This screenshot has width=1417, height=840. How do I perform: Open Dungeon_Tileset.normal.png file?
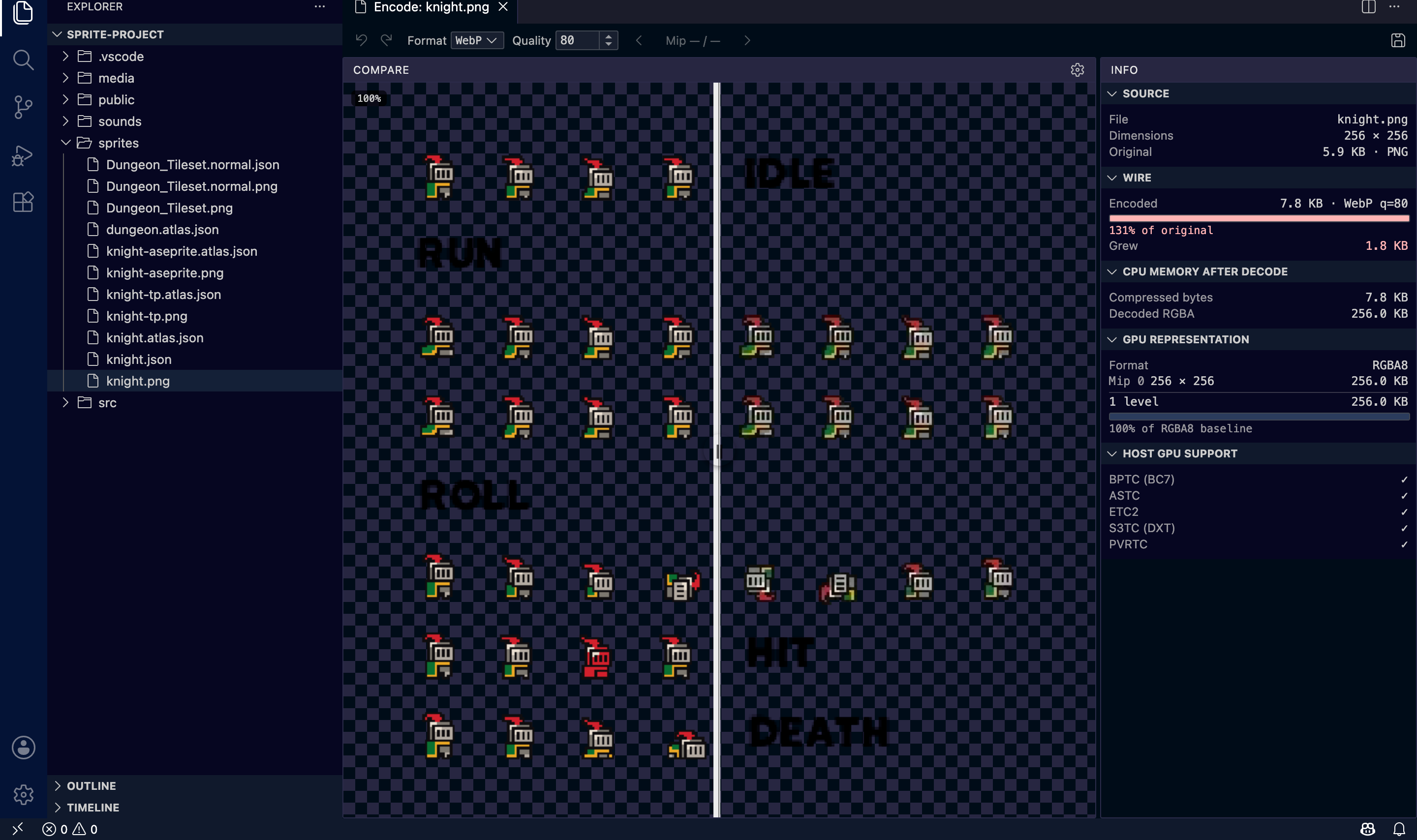coord(195,186)
